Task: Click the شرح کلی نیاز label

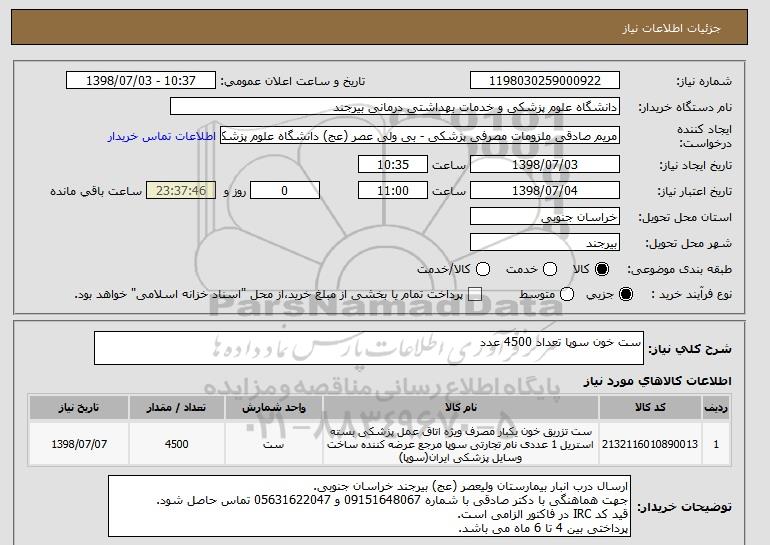Action: [x=690, y=349]
